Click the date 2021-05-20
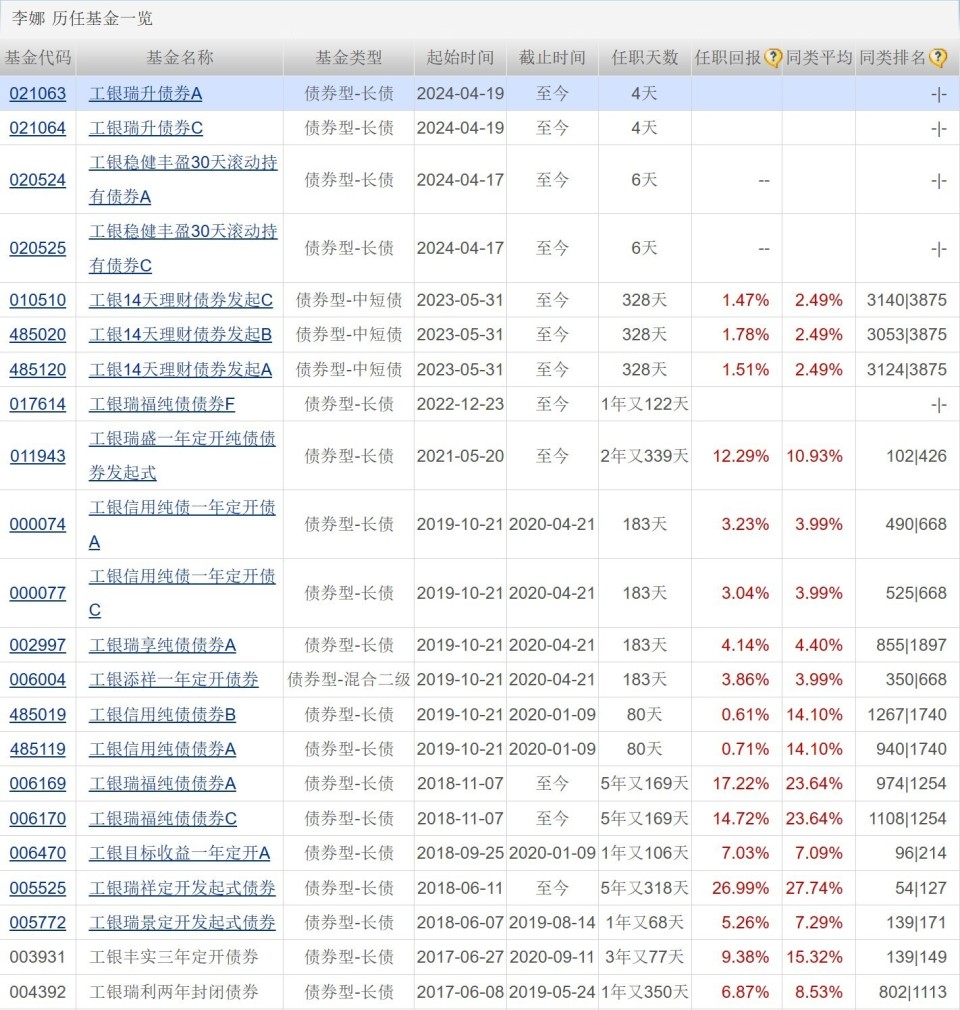The image size is (960, 1010). 460,456
